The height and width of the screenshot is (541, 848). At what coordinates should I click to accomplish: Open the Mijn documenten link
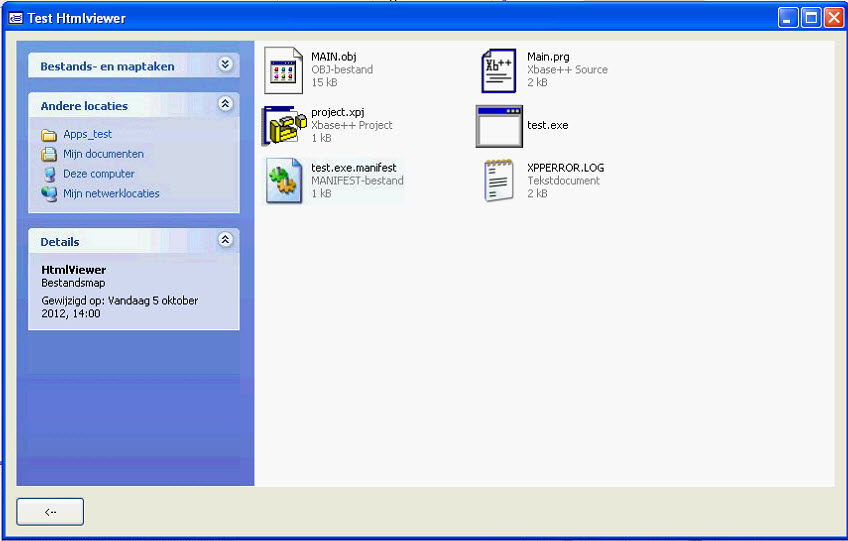point(103,154)
